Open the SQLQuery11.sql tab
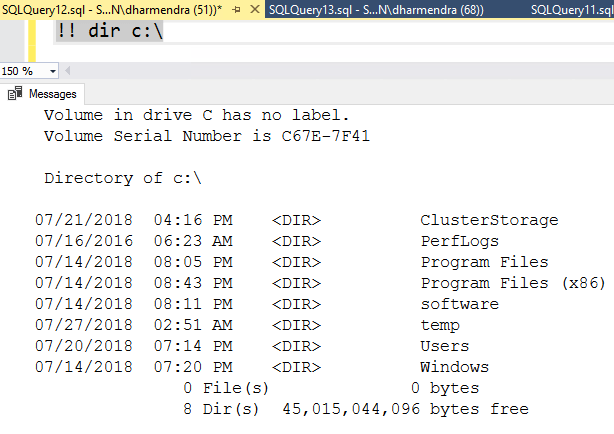The image size is (614, 434). (x=572, y=9)
